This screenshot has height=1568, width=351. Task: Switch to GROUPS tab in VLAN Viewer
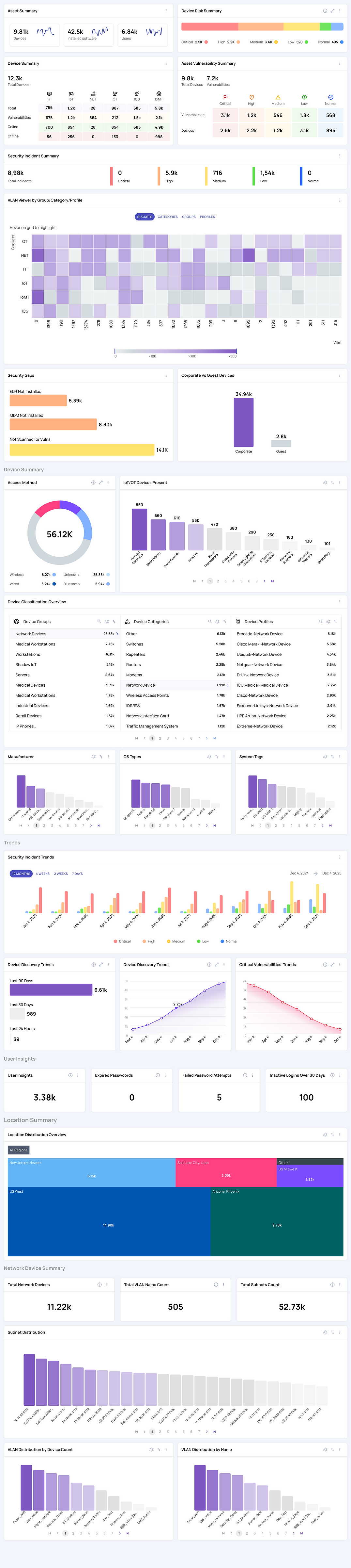[x=189, y=217]
